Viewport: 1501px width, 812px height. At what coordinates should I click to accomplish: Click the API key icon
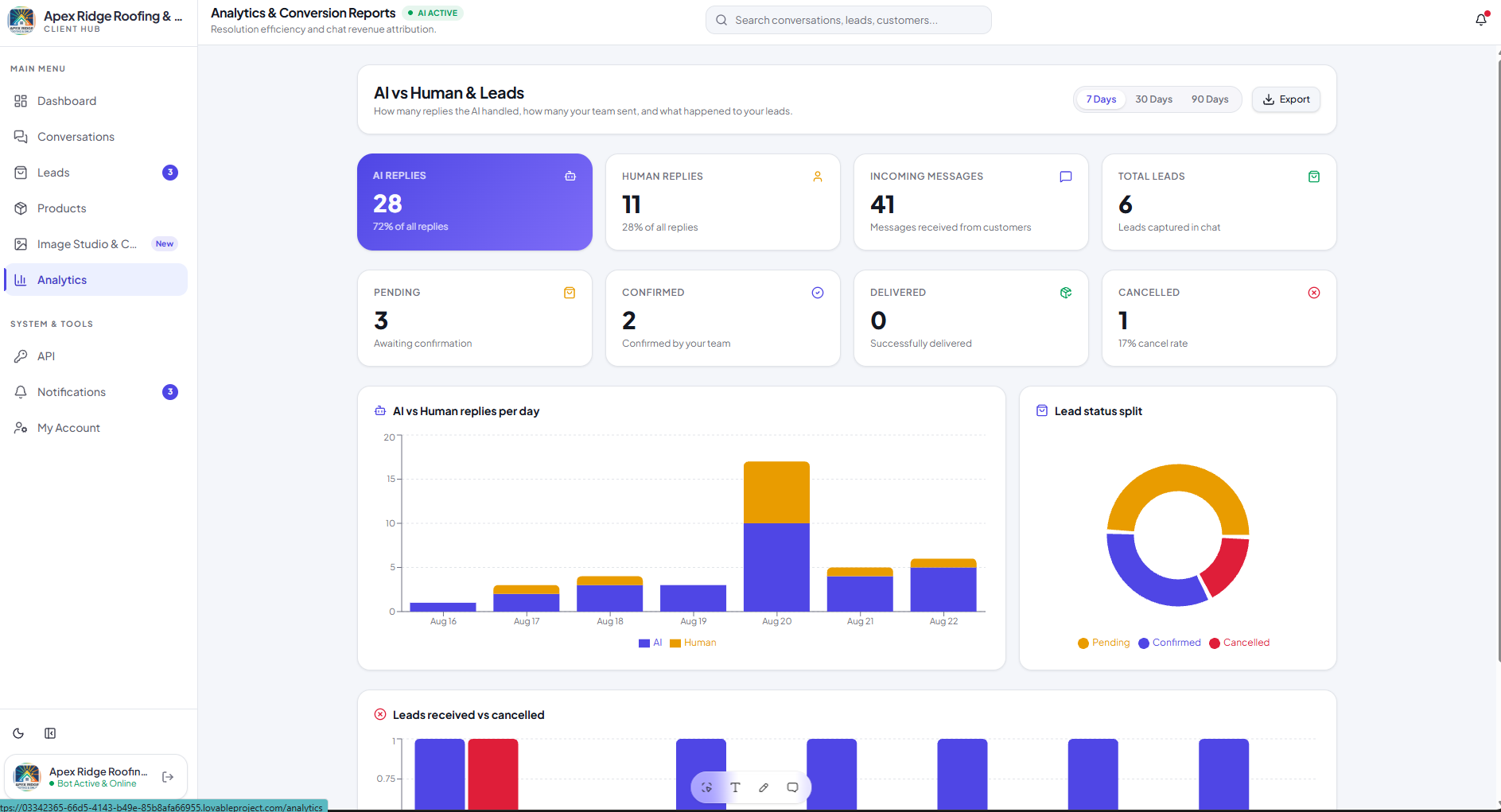[21, 356]
